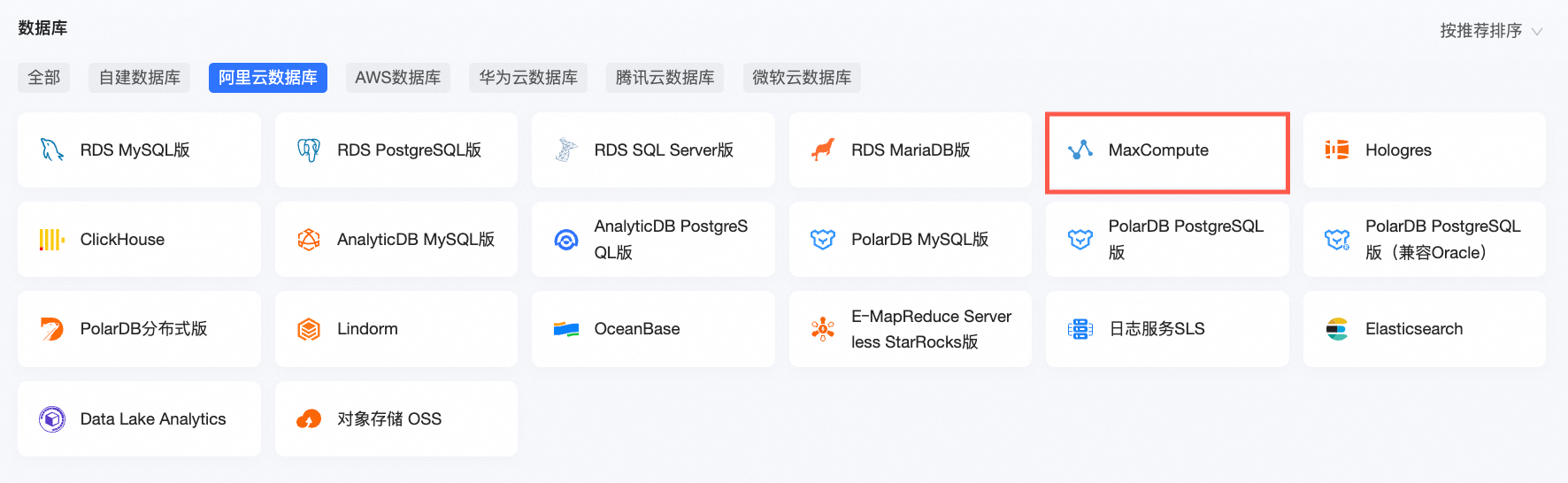Choose PolarDB PostgreSQL版（兼容Oracle） label

pyautogui.click(x=1443, y=240)
